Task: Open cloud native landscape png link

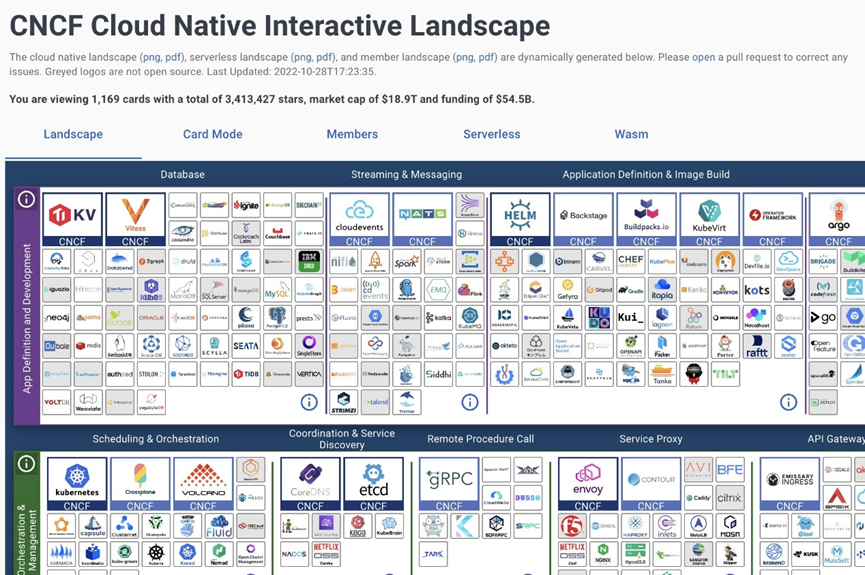Action: (152, 57)
